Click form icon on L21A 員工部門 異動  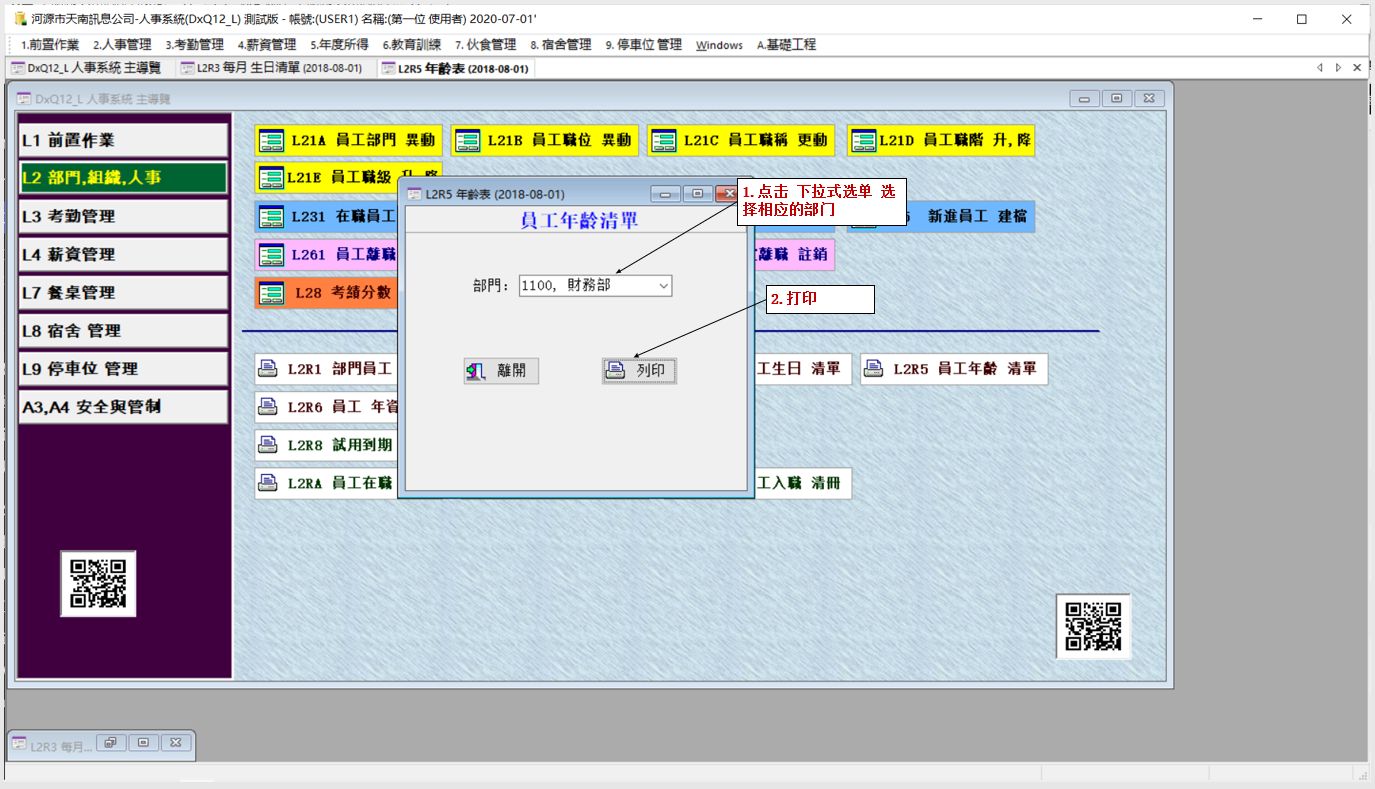[271, 141]
